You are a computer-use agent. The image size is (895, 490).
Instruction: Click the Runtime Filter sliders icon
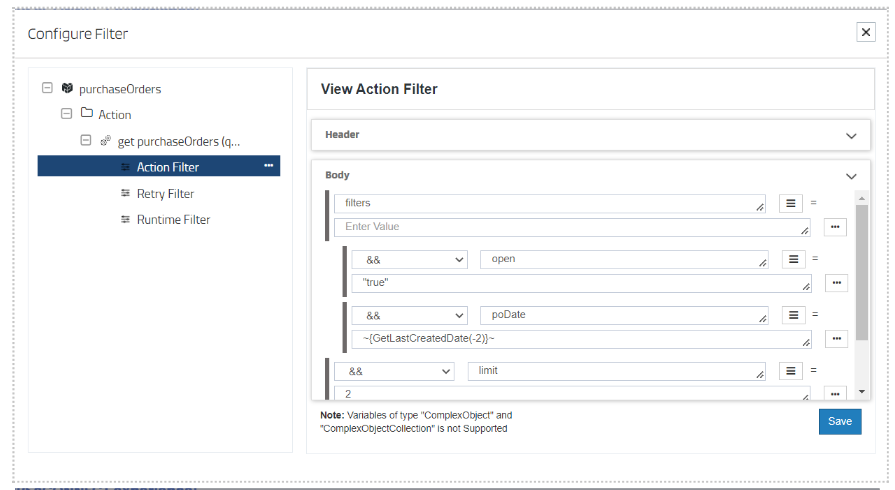125,219
